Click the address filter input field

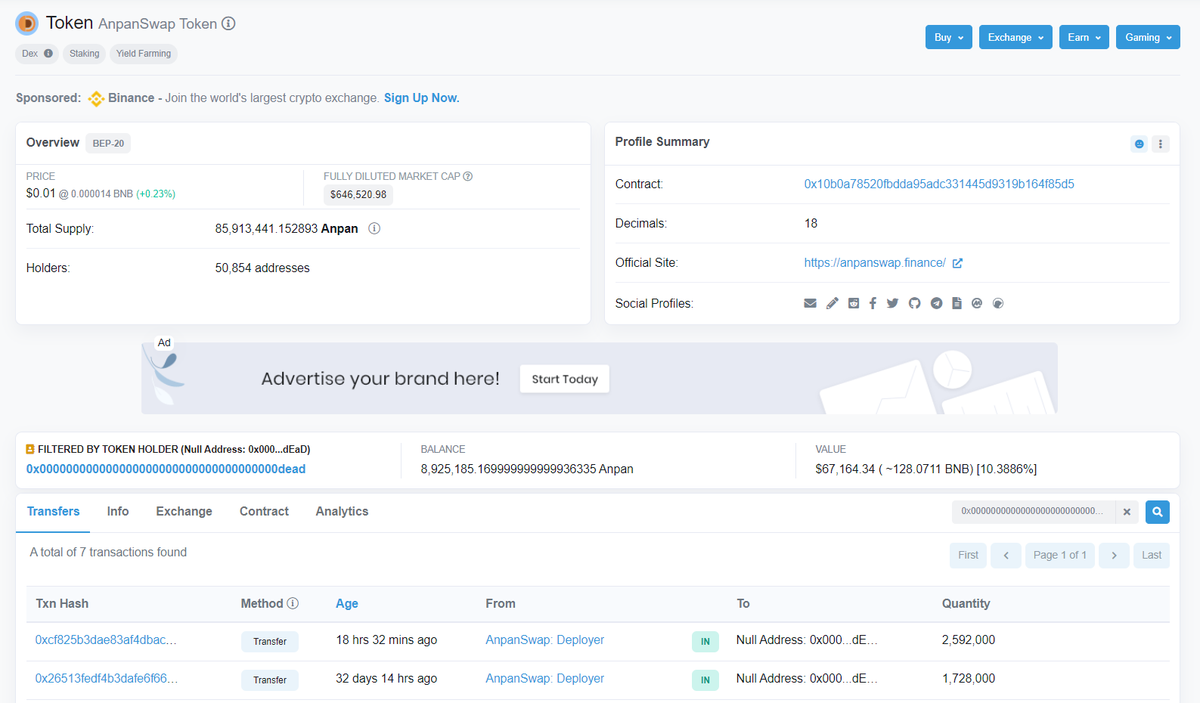(x=1032, y=512)
